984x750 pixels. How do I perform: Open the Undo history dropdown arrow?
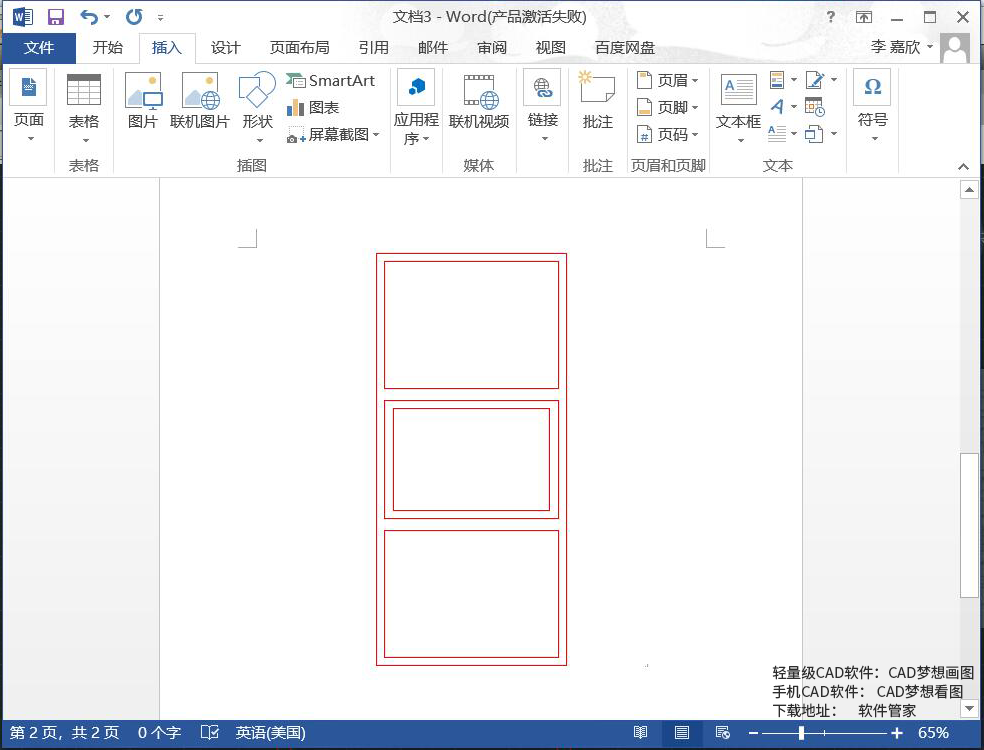(x=107, y=17)
